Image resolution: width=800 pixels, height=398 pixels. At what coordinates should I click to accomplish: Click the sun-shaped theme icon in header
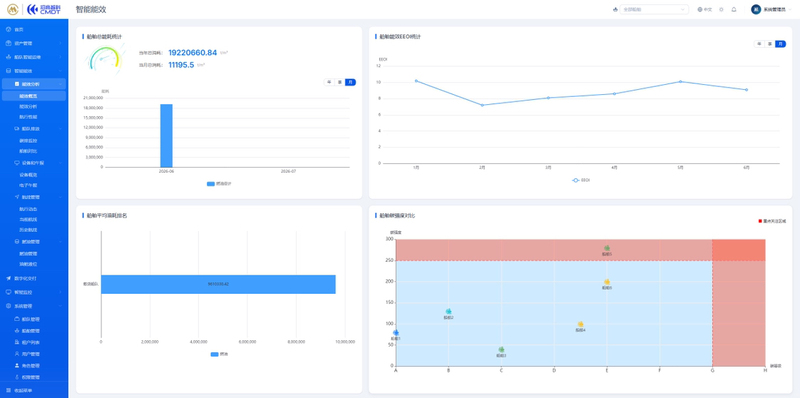click(x=721, y=9)
